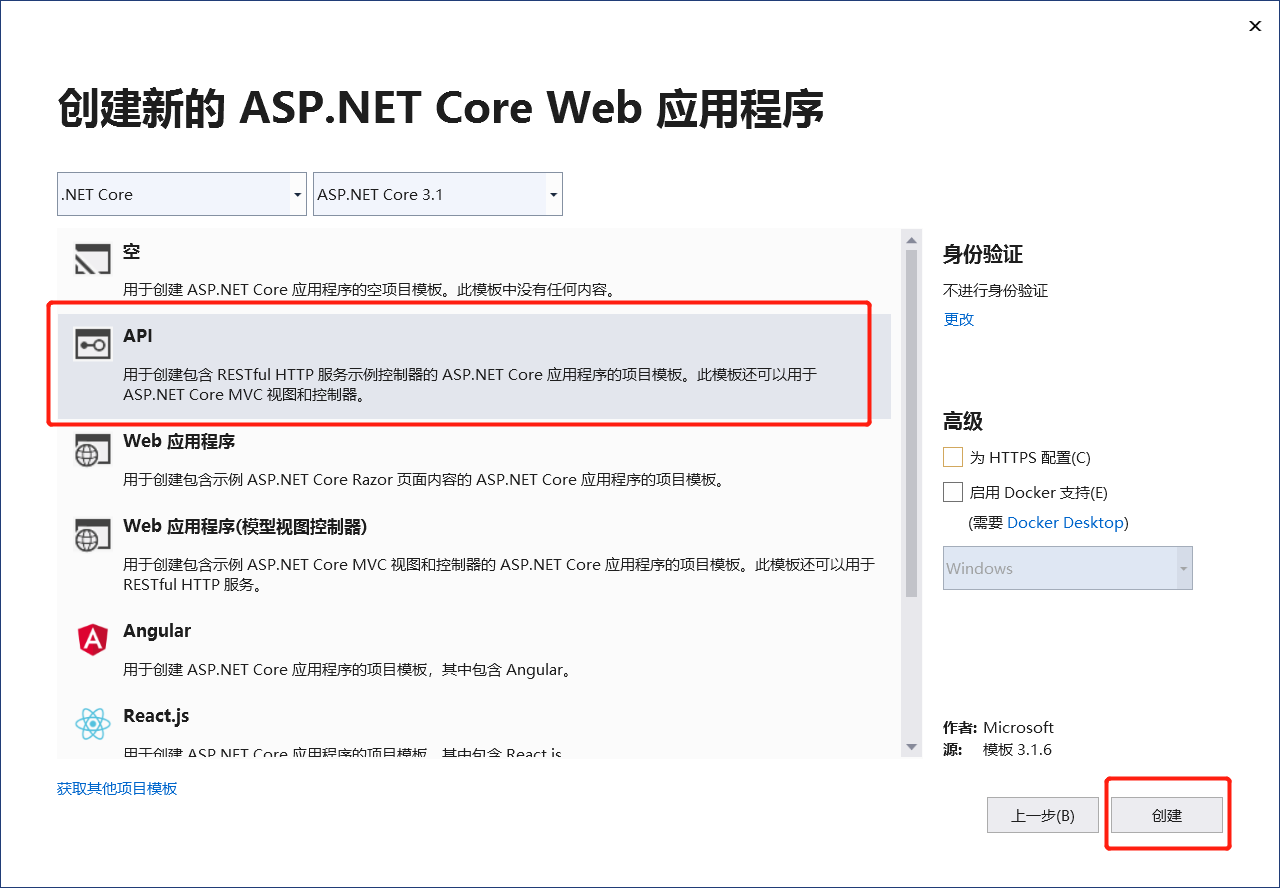Select the API template title
The width and height of the screenshot is (1280, 888).
point(138,337)
